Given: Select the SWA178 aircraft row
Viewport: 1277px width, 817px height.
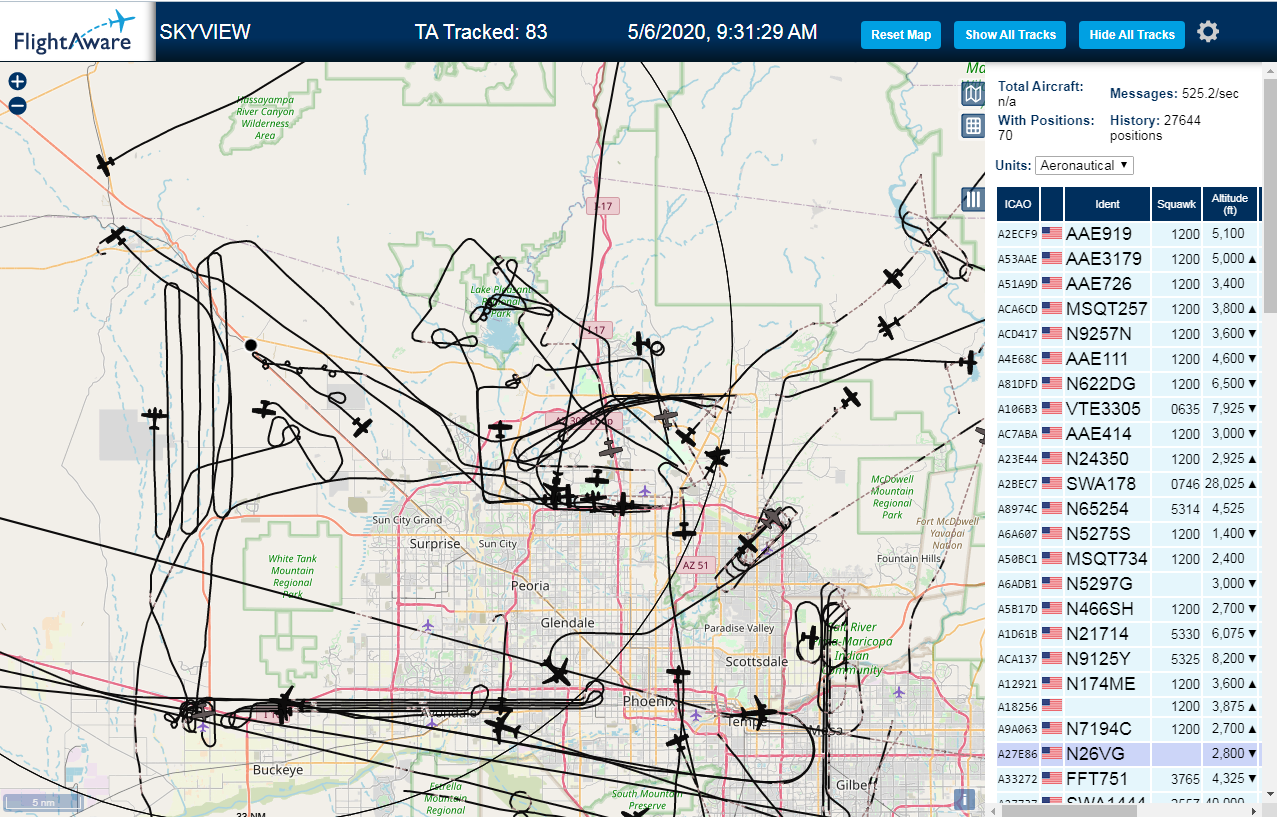Looking at the screenshot, I should (1127, 483).
